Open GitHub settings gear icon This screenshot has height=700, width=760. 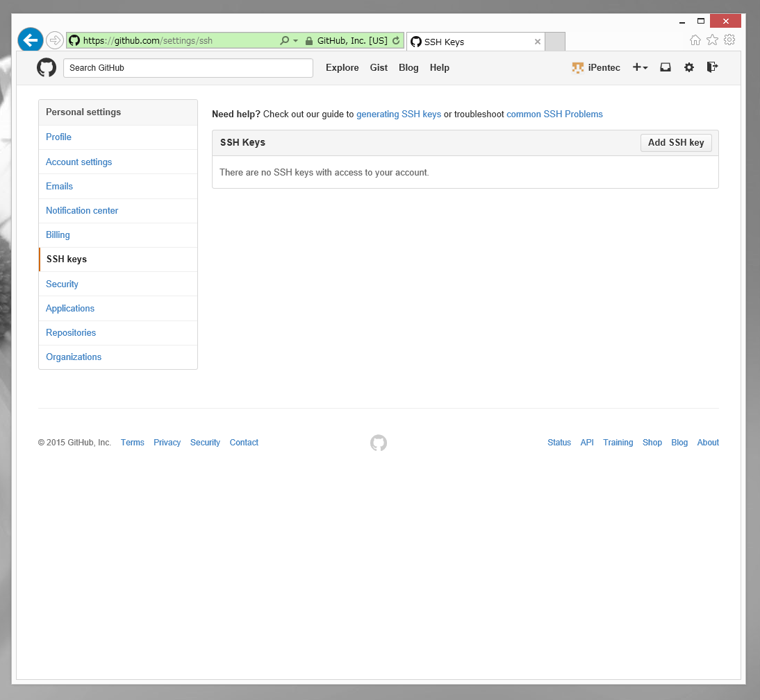tap(689, 67)
